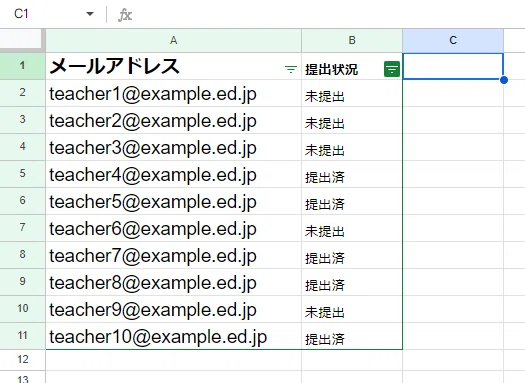Click the 提出状況 header cell

pos(352,66)
